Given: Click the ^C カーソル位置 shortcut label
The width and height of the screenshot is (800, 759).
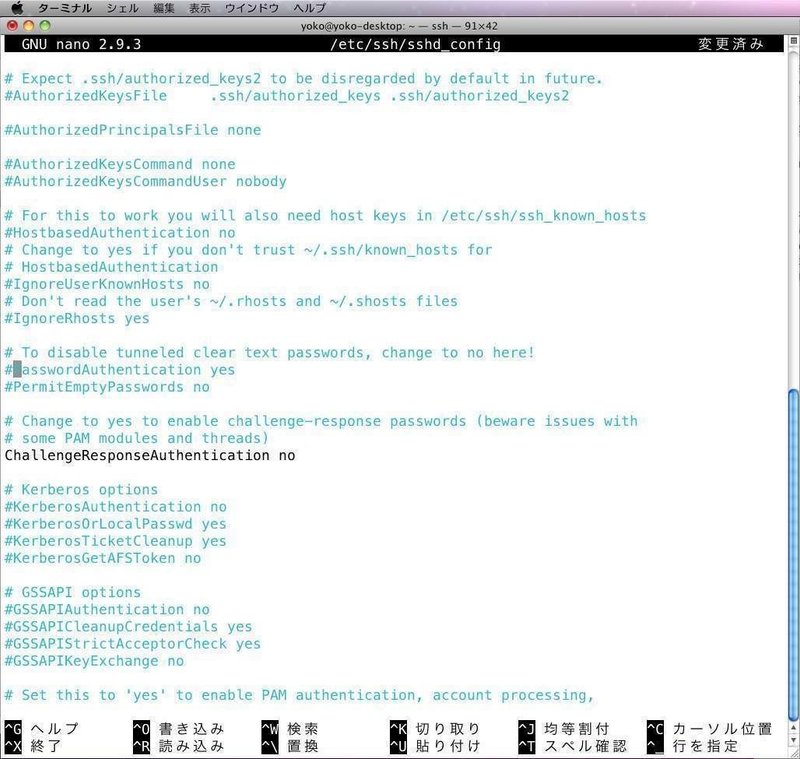Looking at the screenshot, I should click(709, 728).
